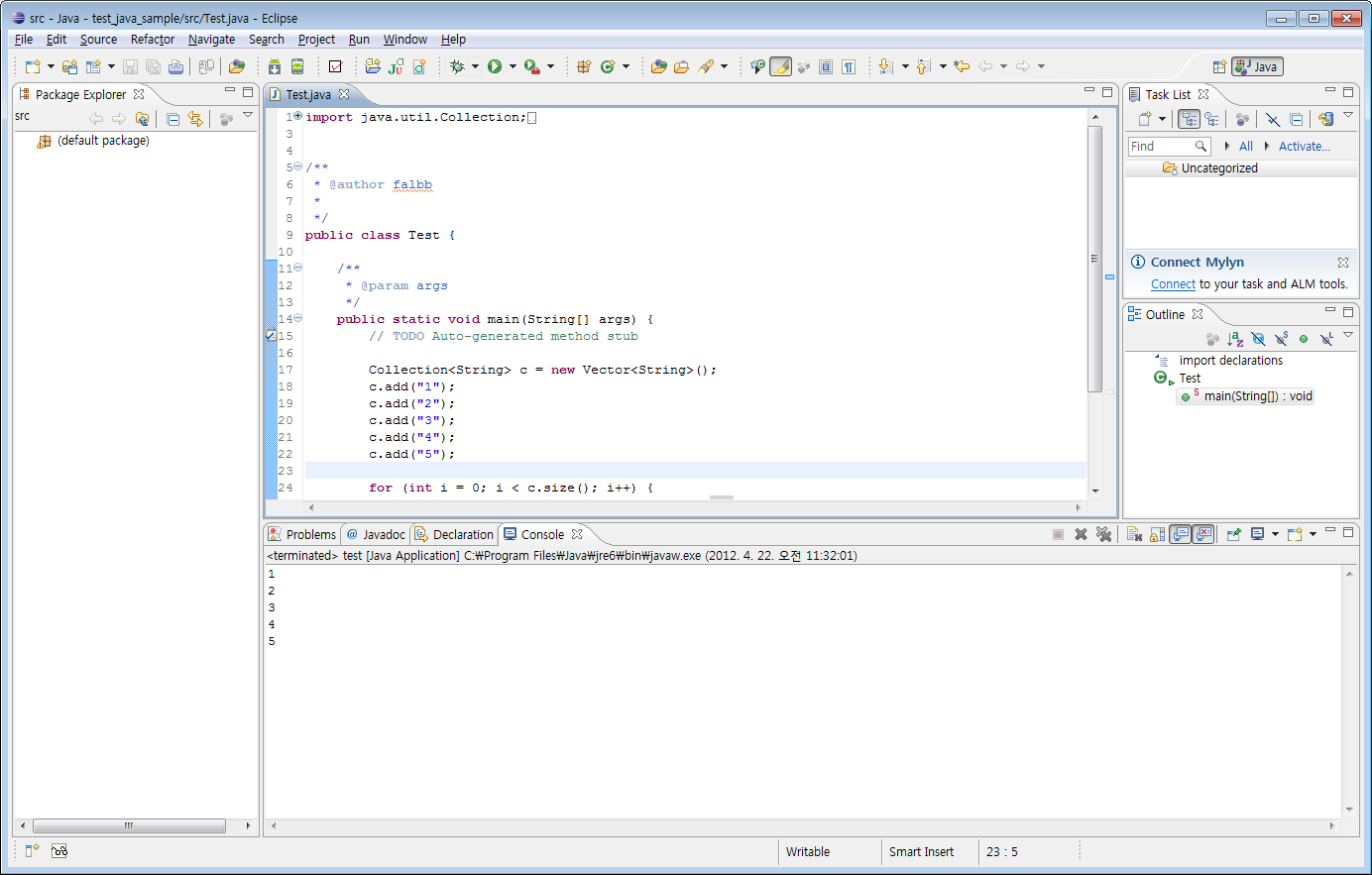Toggle Sort alphabetically in Outline view

point(1235,339)
